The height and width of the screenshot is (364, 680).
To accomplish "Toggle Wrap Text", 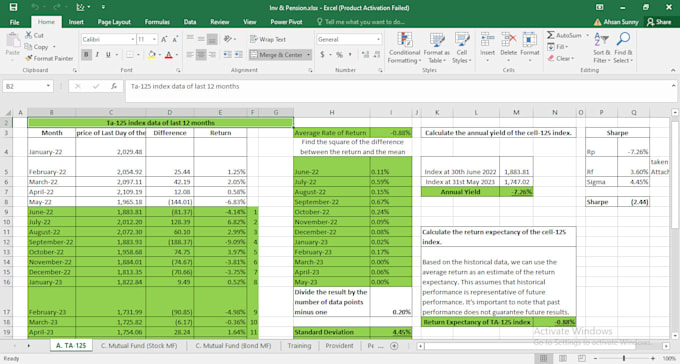I will pyautogui.click(x=268, y=39).
